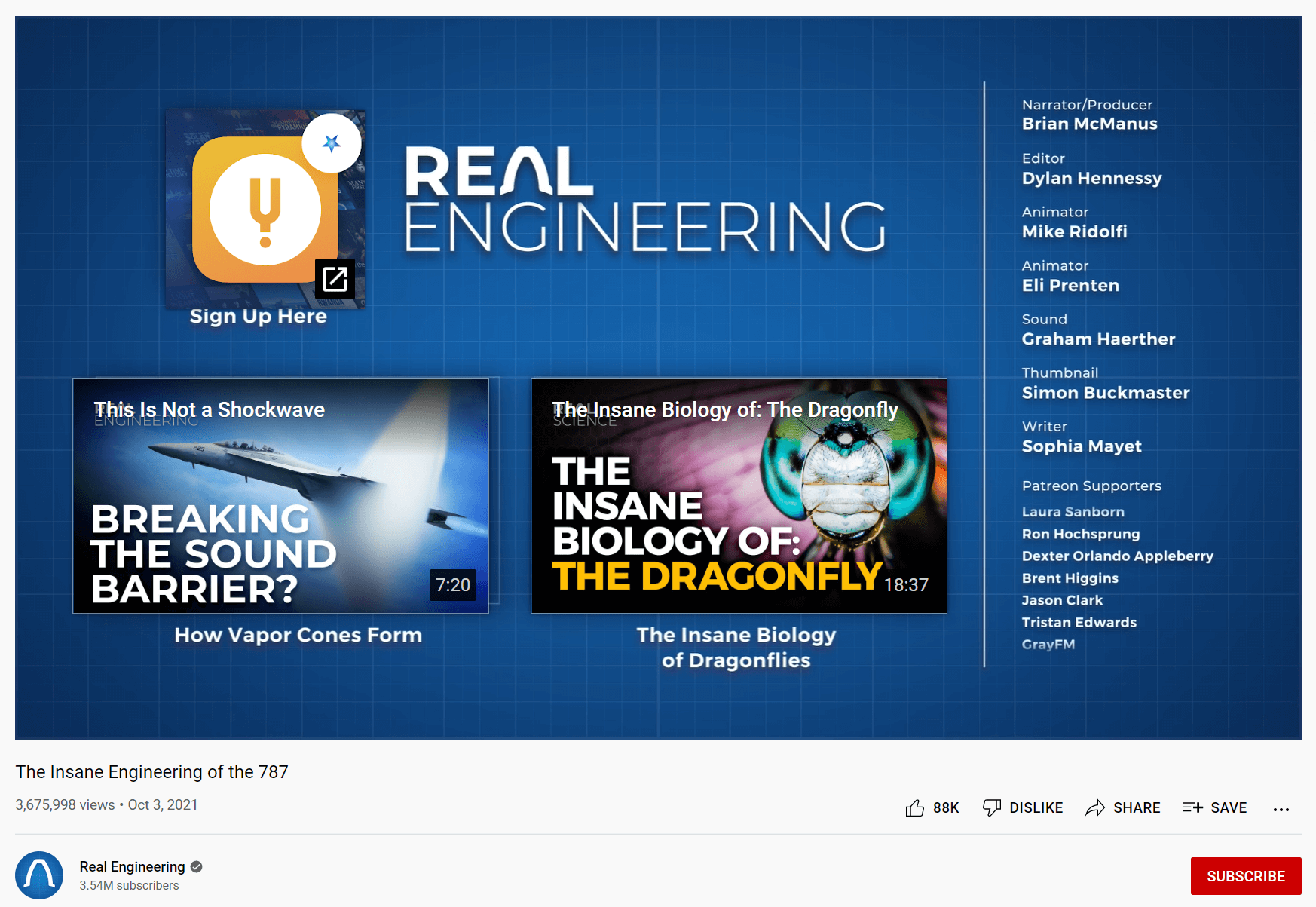Click the 'The Insane Biology of: The Dragonfly' title
The height and width of the screenshot is (907, 1316).
pyautogui.click(x=726, y=409)
